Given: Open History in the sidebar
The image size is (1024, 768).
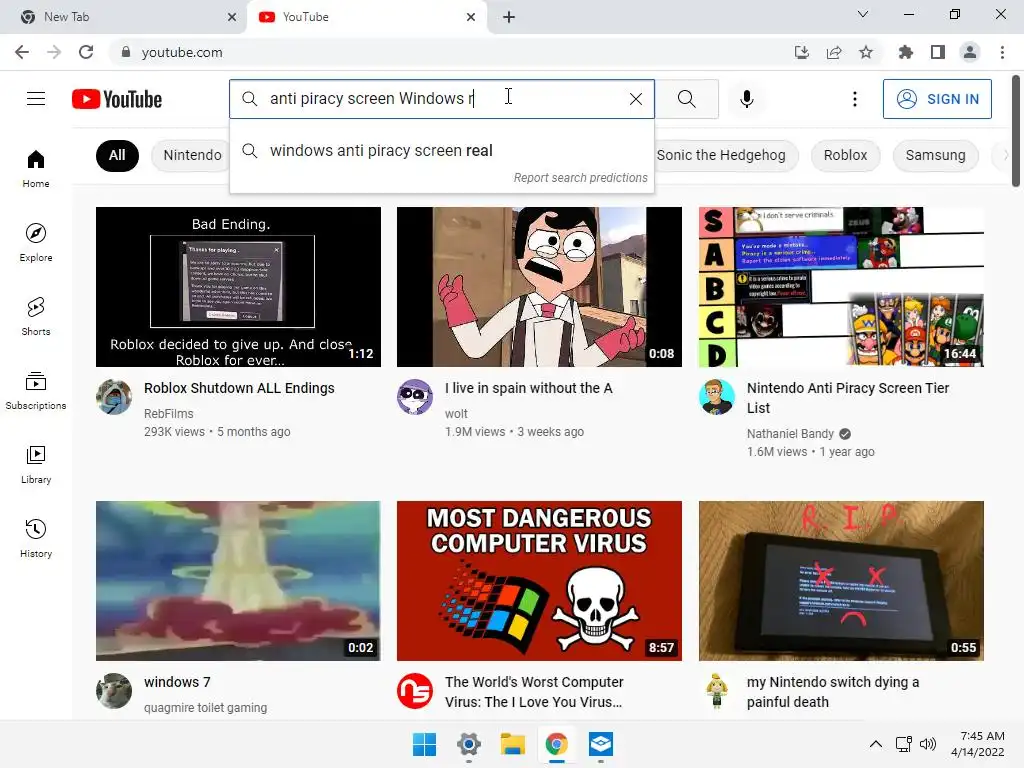Looking at the screenshot, I should coord(36,539).
